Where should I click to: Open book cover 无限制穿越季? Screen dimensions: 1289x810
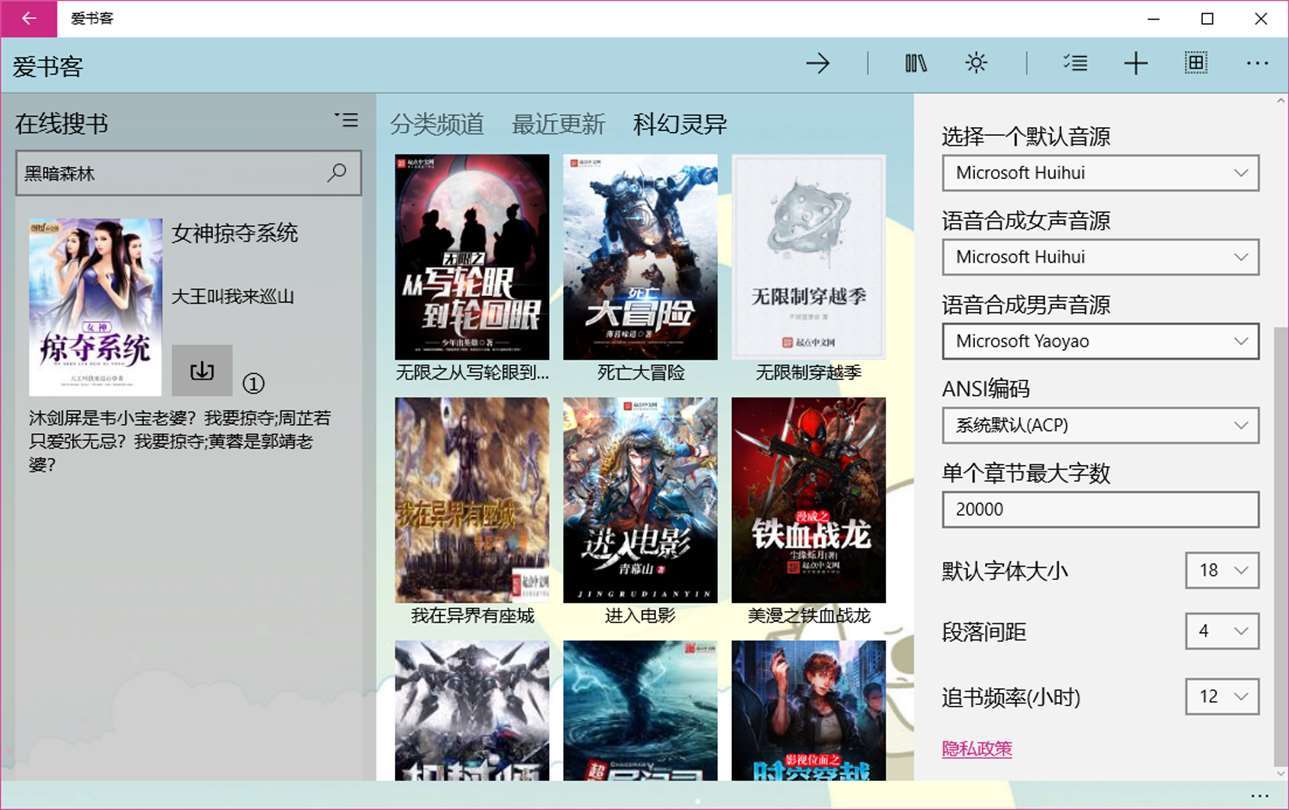[809, 257]
